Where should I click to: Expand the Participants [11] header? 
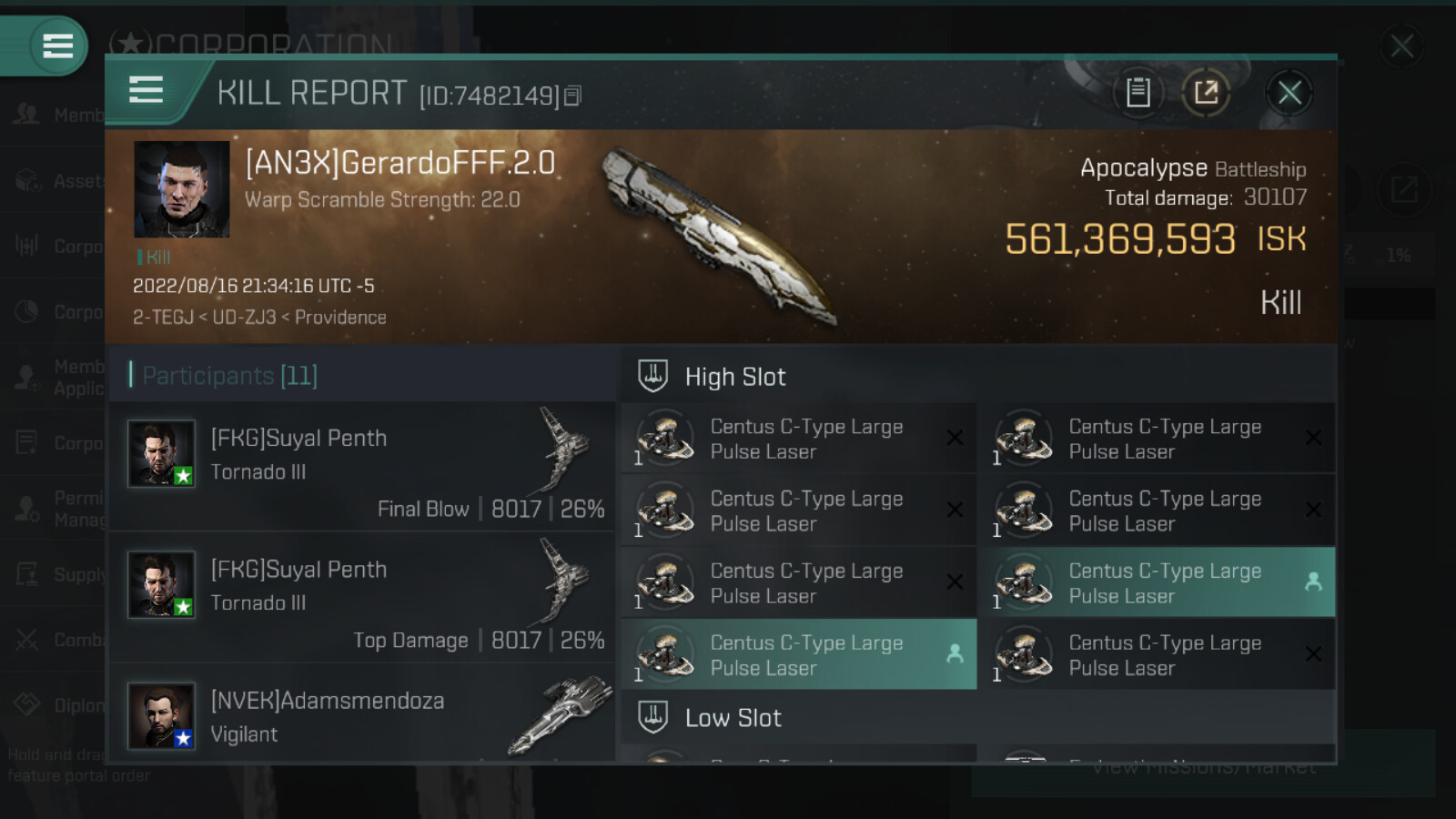coord(230,375)
